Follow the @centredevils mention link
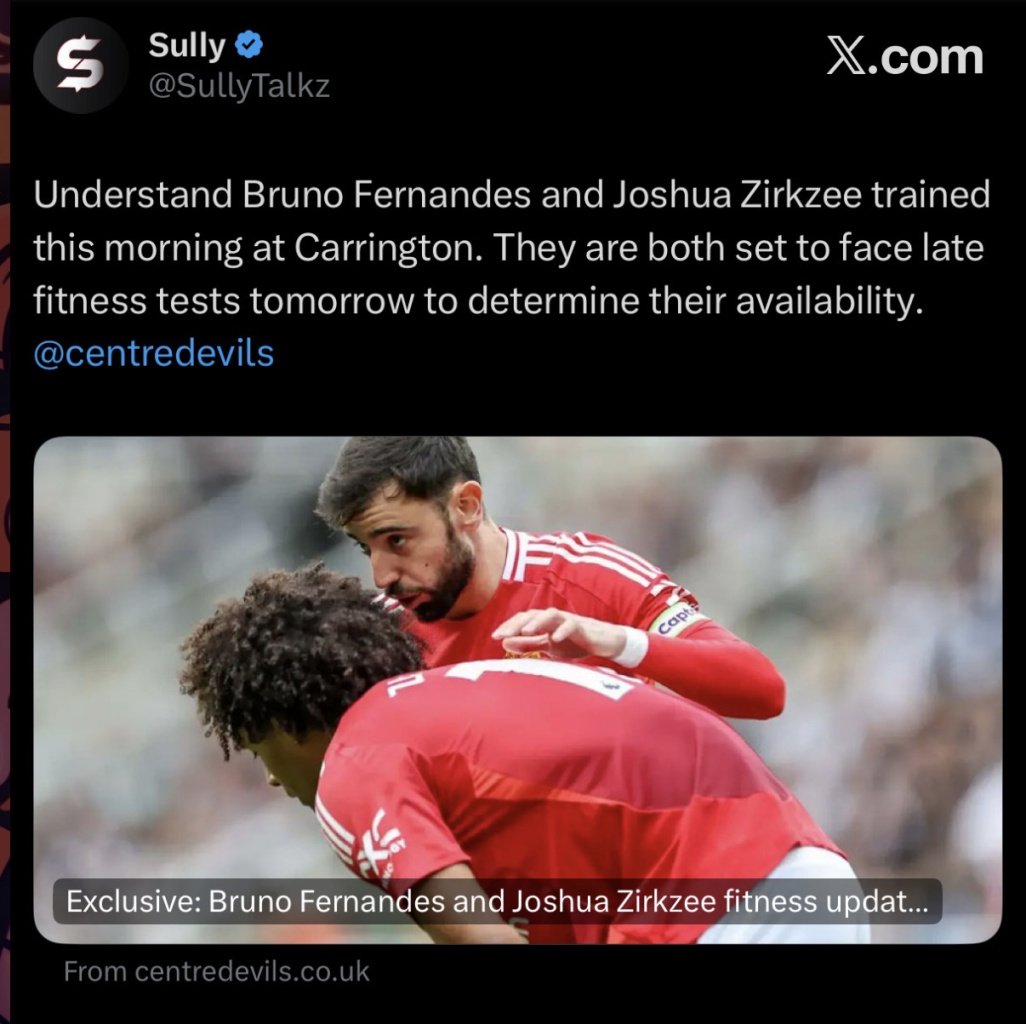 tap(154, 353)
